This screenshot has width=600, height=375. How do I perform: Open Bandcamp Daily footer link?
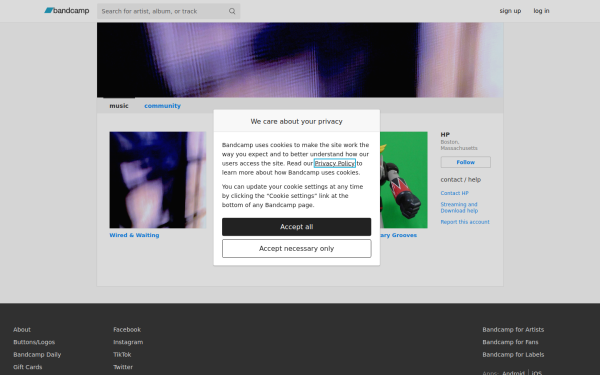click(37, 354)
